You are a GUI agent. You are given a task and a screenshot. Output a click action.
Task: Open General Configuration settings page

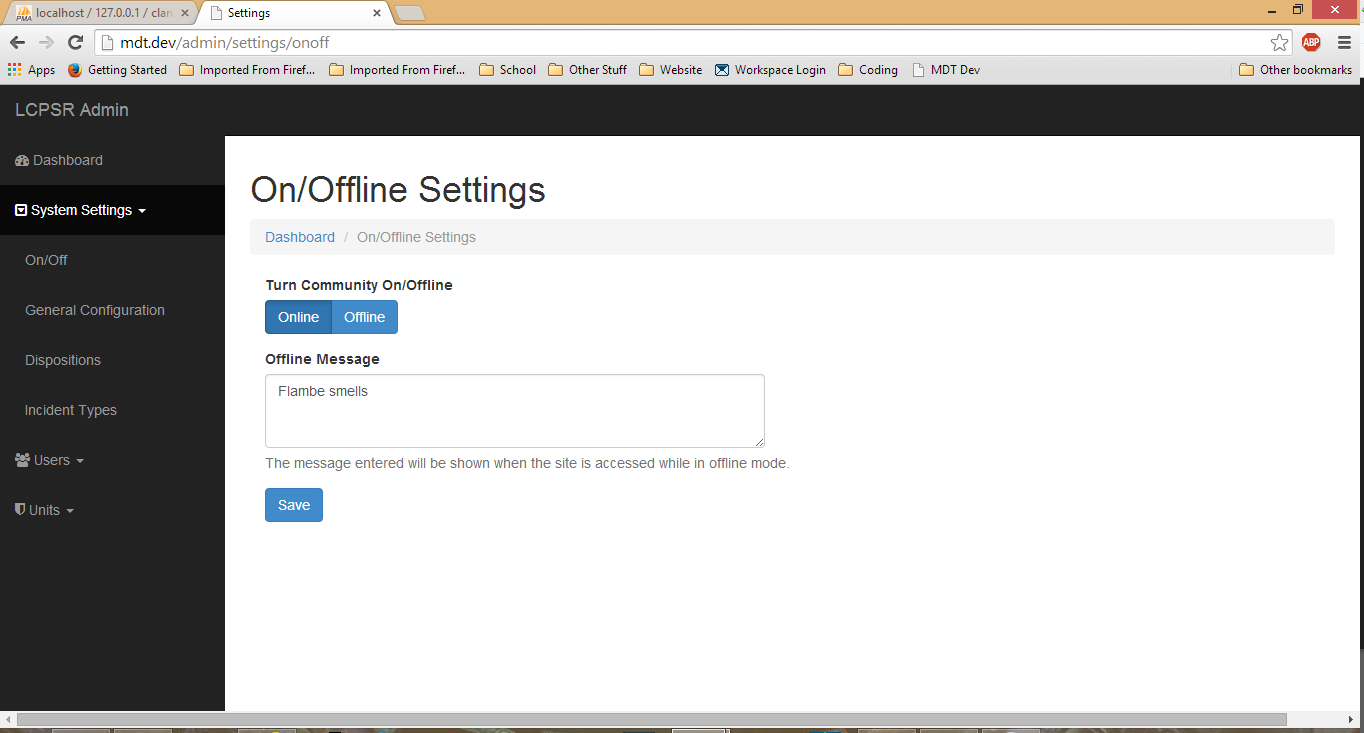click(95, 310)
